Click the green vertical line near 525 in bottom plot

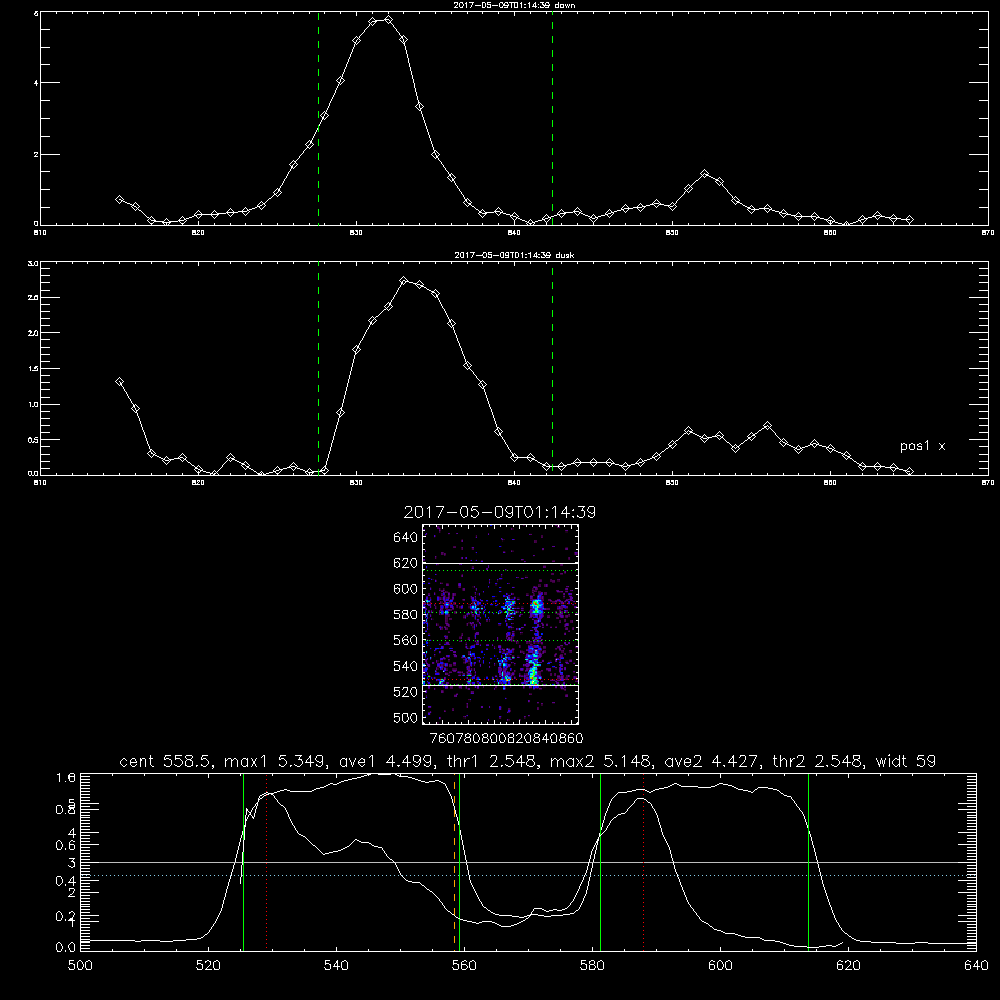pyautogui.click(x=243, y=861)
